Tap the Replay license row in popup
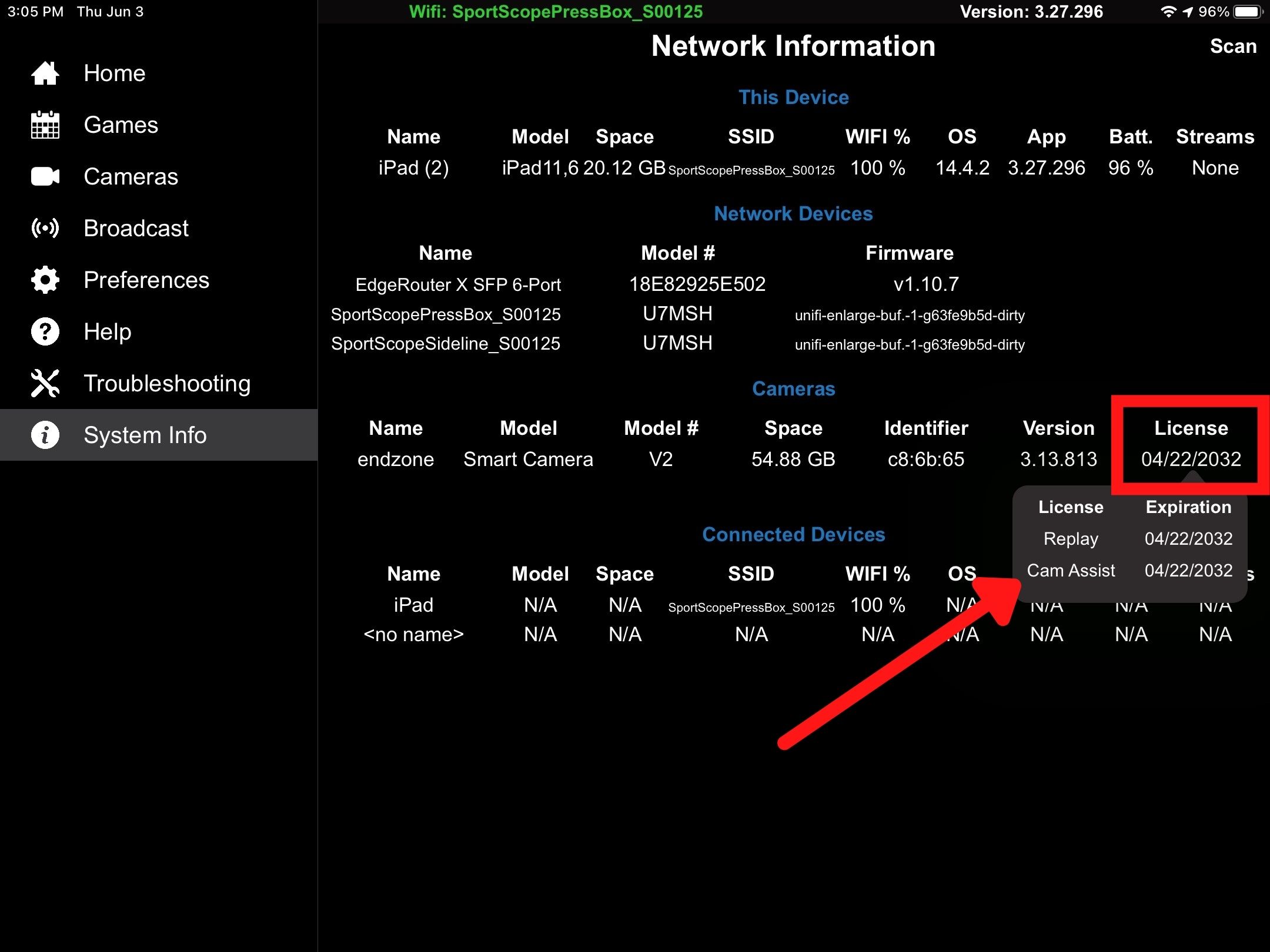This screenshot has height=952, width=1270. (1129, 538)
